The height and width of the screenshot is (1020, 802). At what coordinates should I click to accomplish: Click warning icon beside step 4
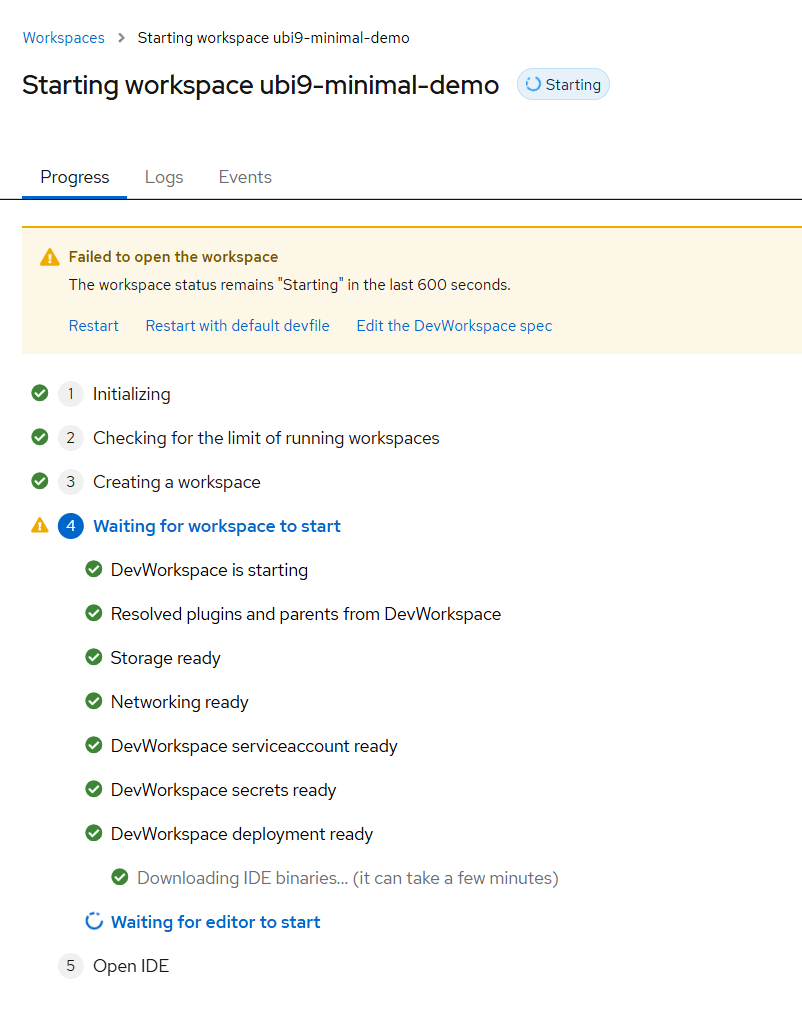coord(40,526)
